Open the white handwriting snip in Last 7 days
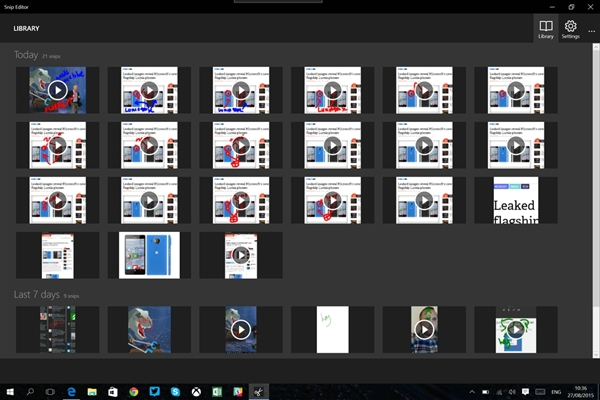 click(x=332, y=329)
